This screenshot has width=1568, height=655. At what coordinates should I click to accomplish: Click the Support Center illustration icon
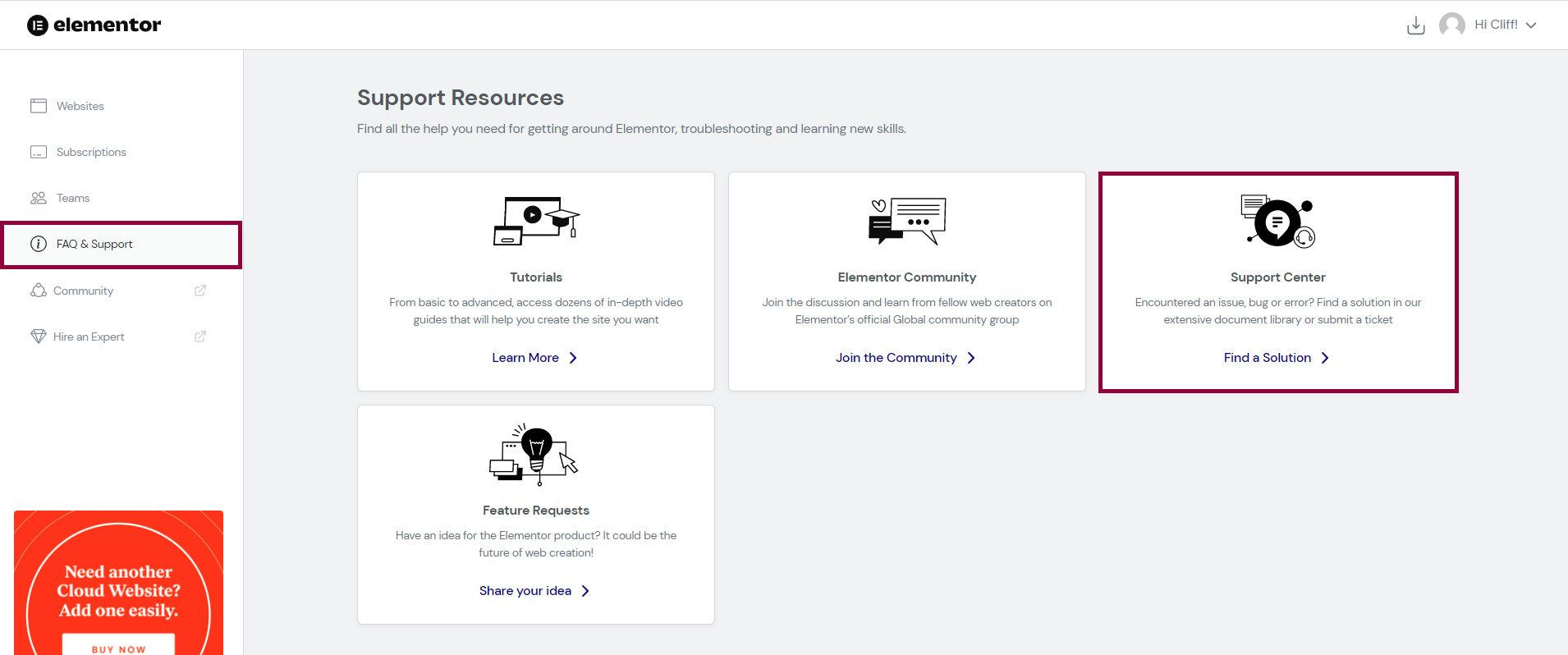coord(1278,221)
